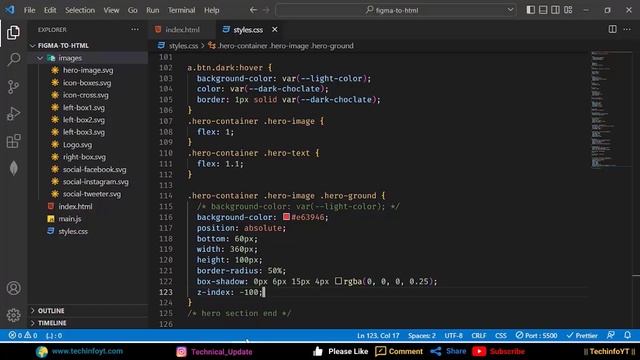This screenshot has width=640, height=360.
Task: Open Run and Debug view
Action: 13,114
